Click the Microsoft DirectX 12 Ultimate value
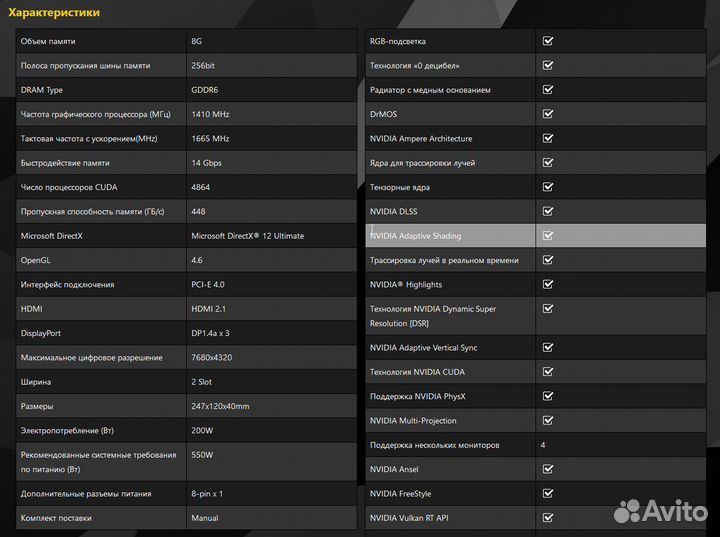Viewport: 720px width, 537px height. pyautogui.click(x=247, y=236)
